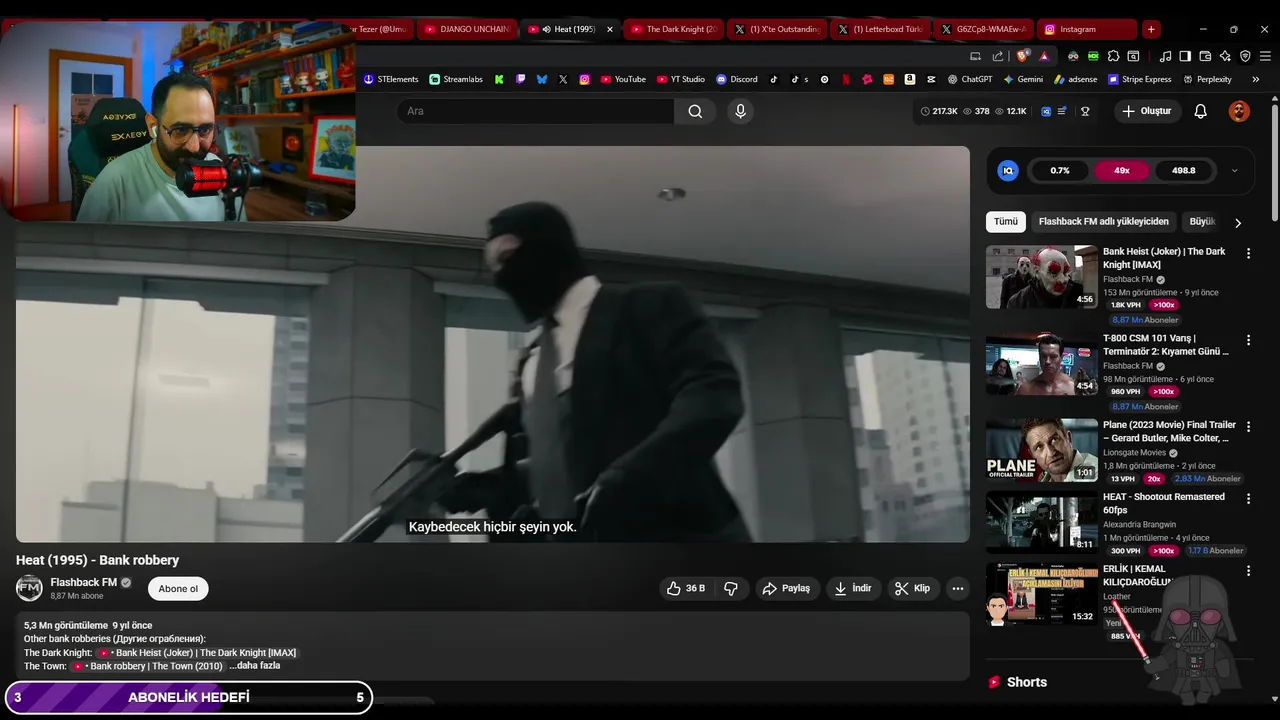The height and width of the screenshot is (720, 1280).
Task: Open Plane (2023) trailer thumbnail
Action: click(1042, 450)
